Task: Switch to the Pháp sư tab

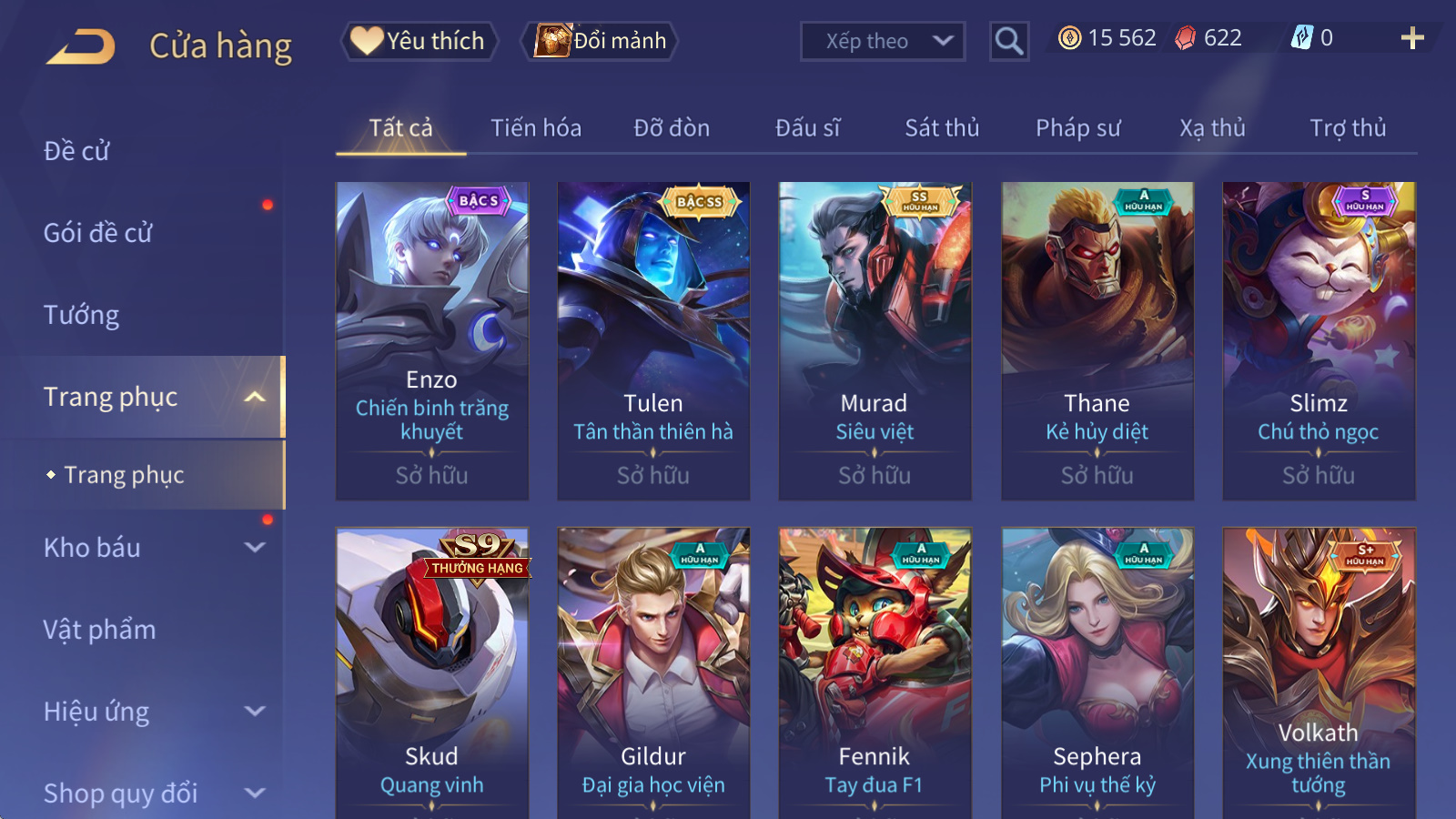Action: pyautogui.click(x=1077, y=128)
